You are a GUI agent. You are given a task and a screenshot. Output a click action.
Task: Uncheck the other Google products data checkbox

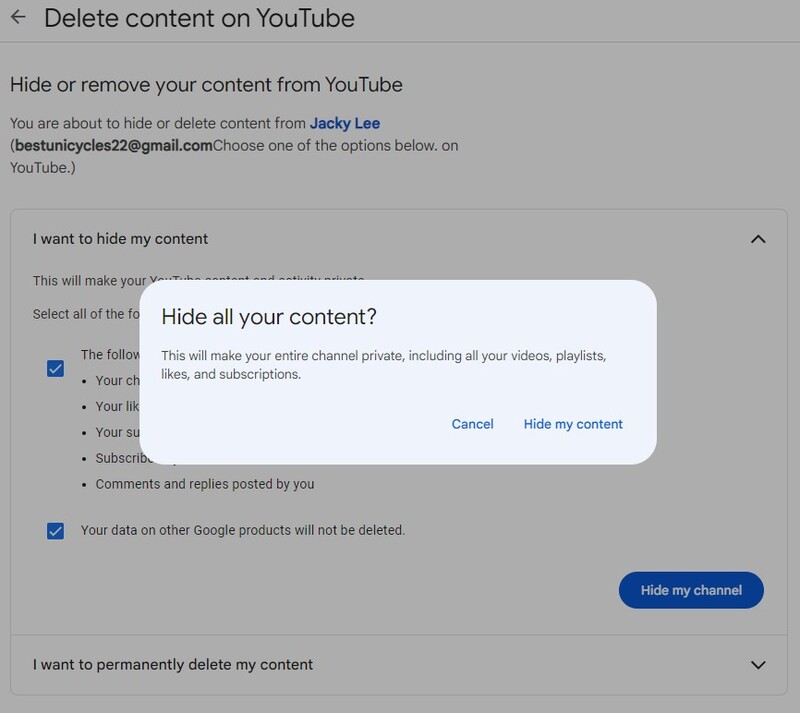[x=56, y=531]
